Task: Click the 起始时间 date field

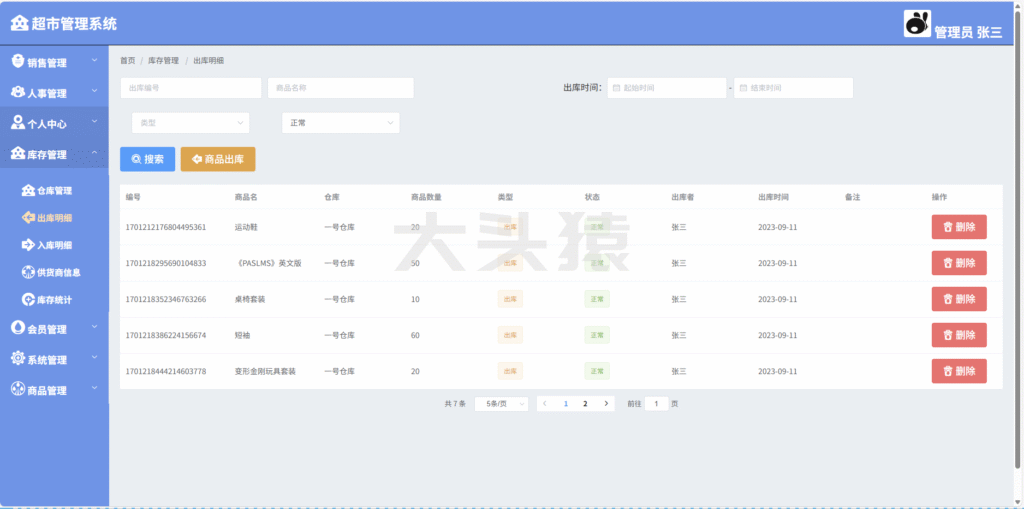Action: [667, 88]
